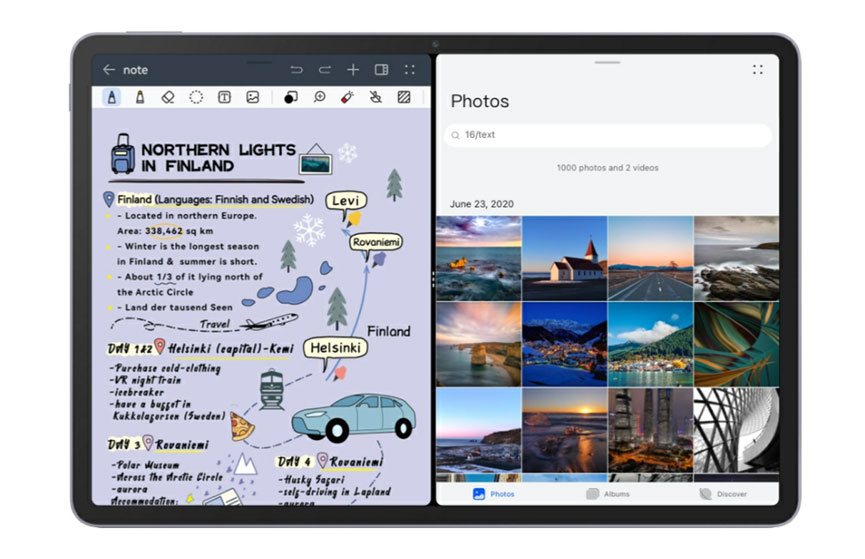Switch to the Photos tab

(x=494, y=494)
